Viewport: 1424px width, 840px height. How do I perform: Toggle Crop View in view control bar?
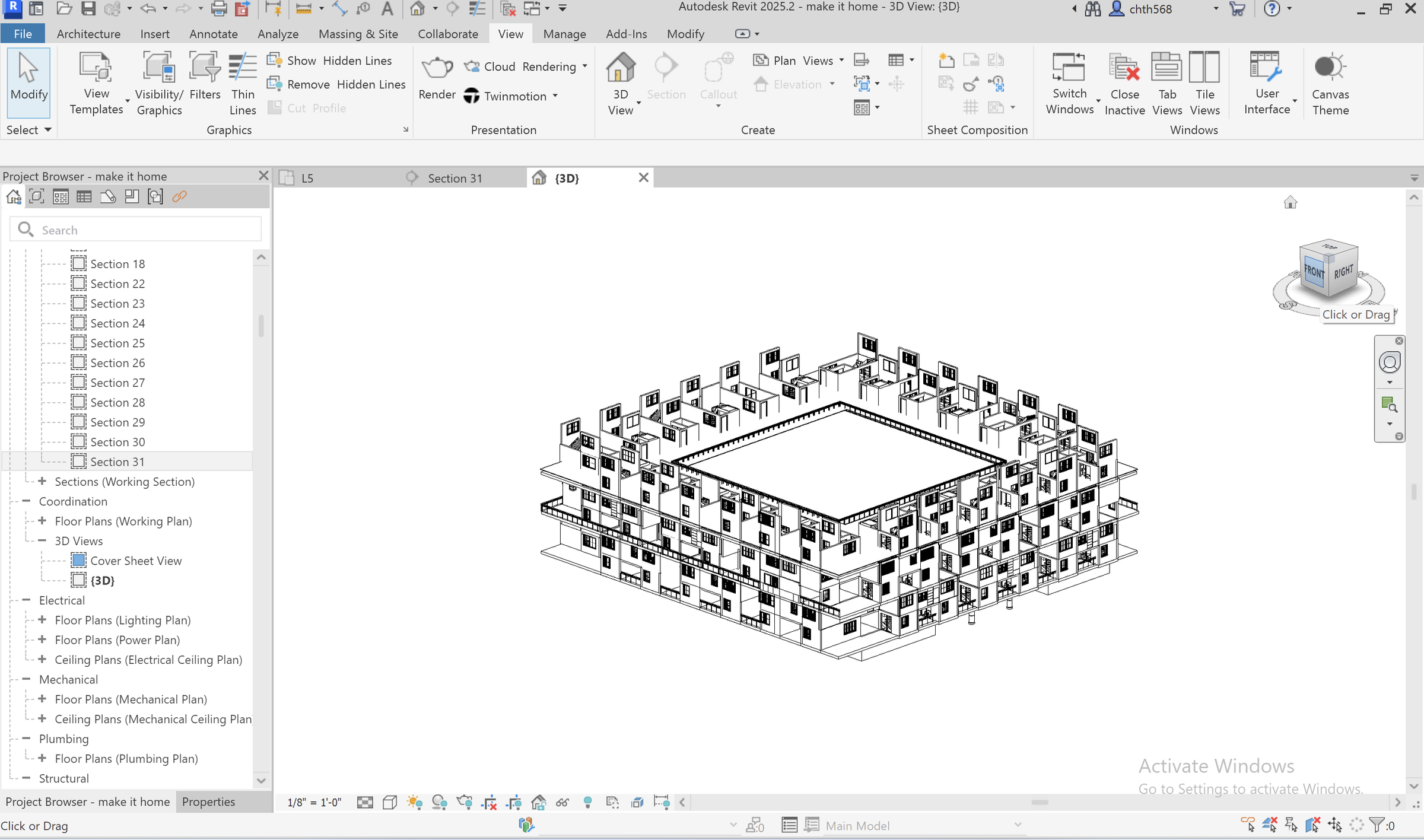(489, 803)
